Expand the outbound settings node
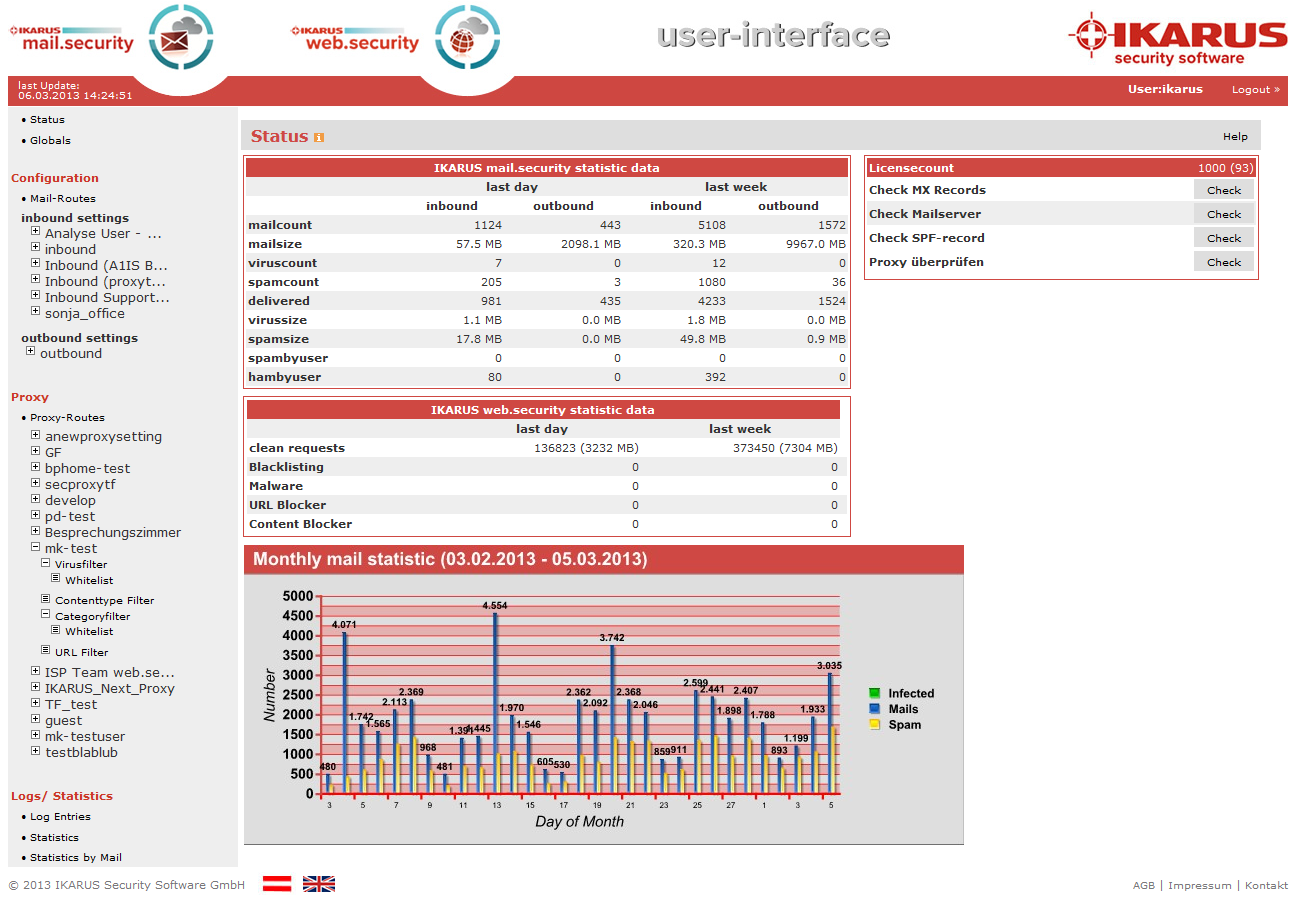Screen dimensions: 1301x898 pos(31,352)
